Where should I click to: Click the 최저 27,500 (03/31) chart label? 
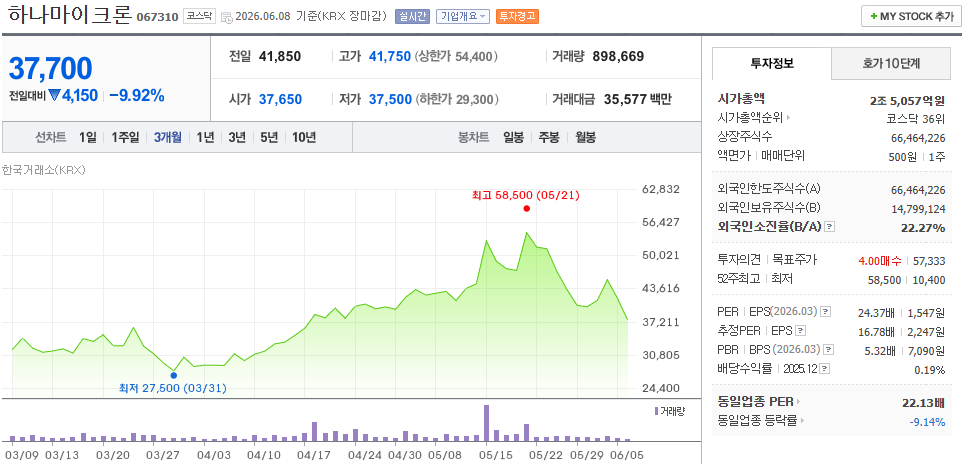[x=173, y=388]
